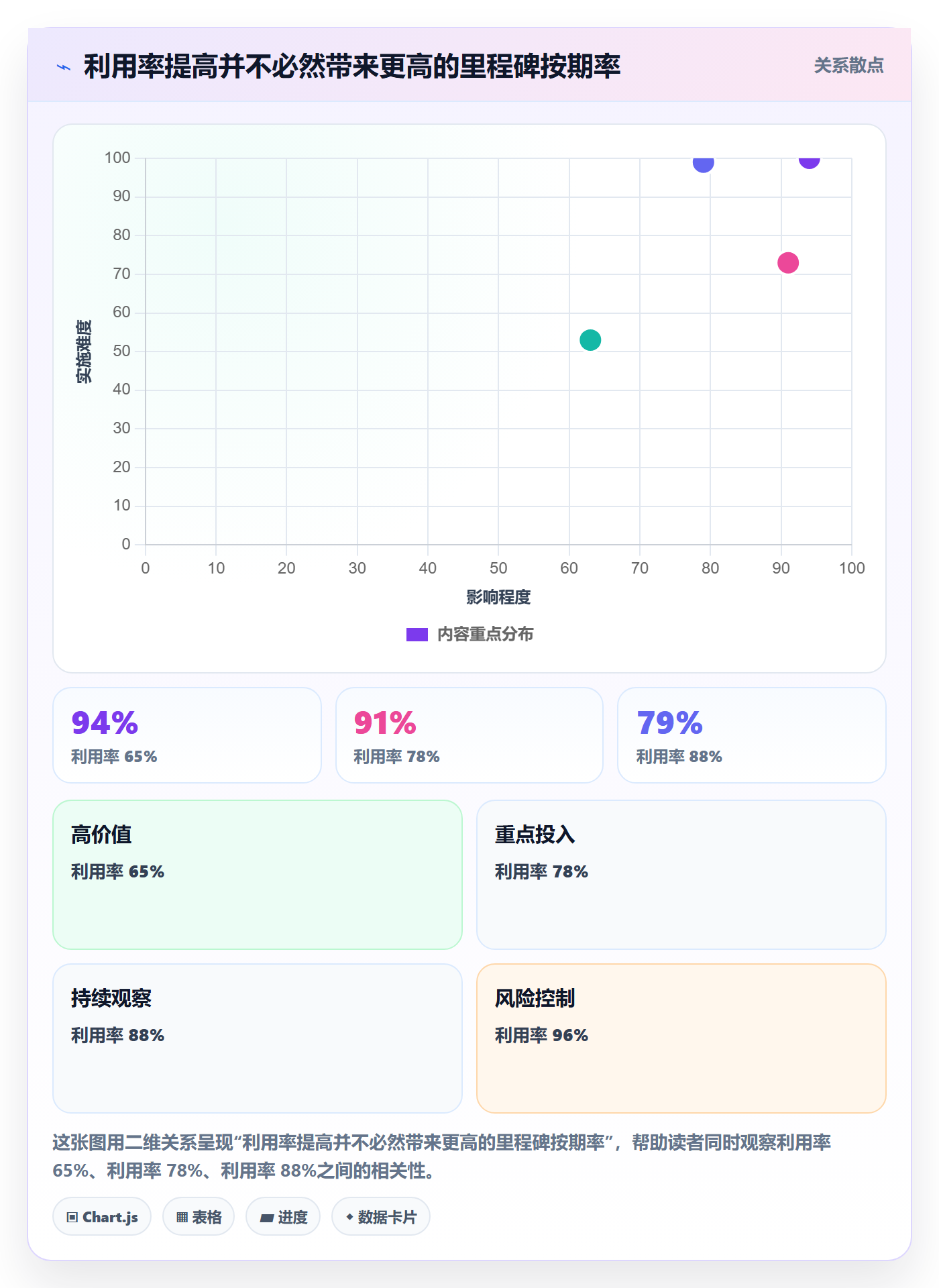This screenshot has height=1288, width=939.
Task: Click the Chart.js tag chip
Action: [102, 1217]
